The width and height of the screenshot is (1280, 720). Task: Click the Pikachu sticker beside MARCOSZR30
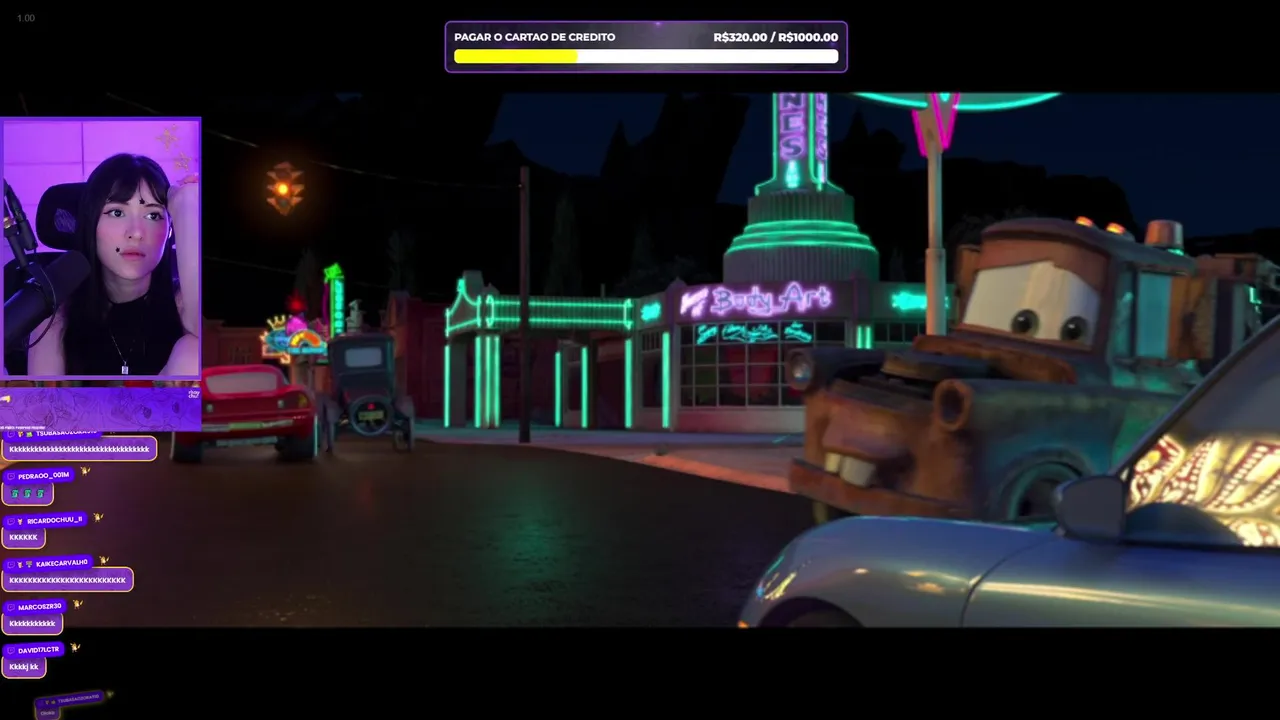coord(77,603)
